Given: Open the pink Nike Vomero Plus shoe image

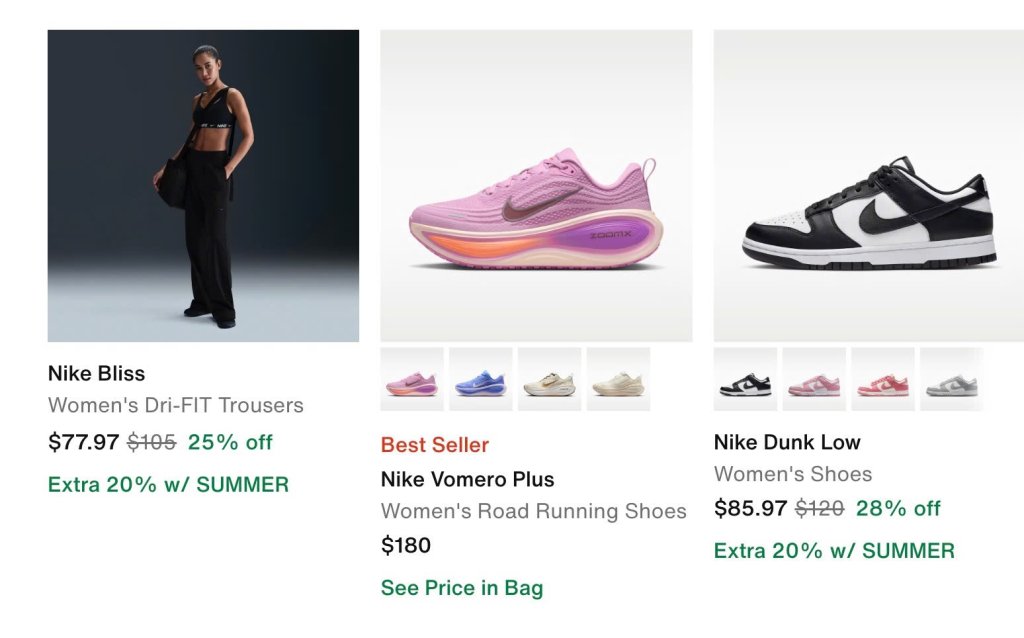Looking at the screenshot, I should 536,185.
